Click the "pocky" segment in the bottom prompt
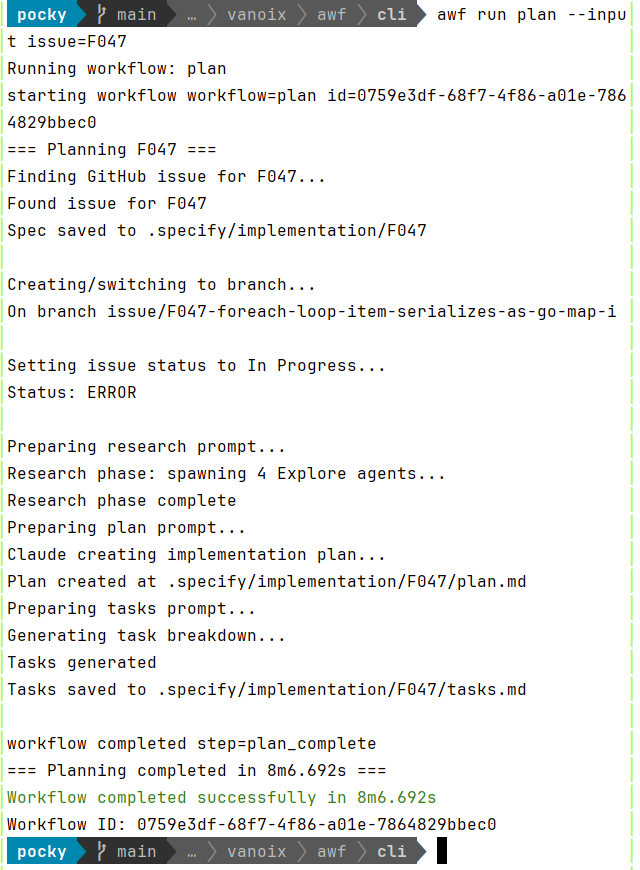The image size is (640, 870). pyautogui.click(x=42, y=851)
